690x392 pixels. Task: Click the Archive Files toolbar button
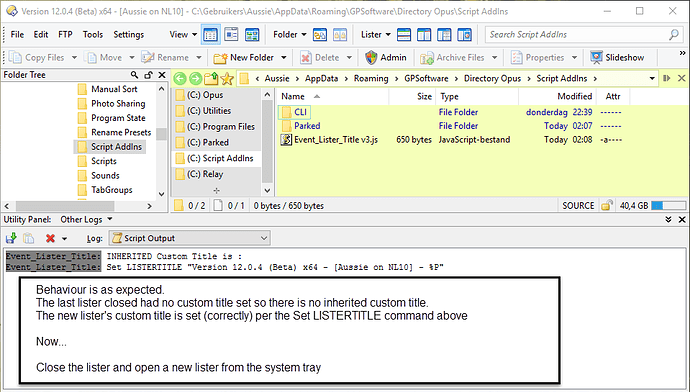click(452, 57)
